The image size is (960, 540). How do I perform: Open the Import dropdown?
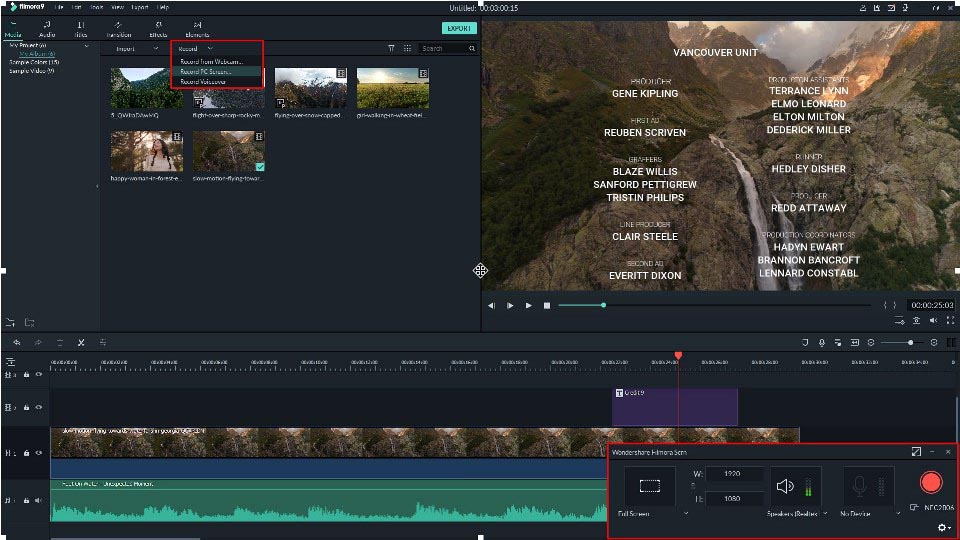click(137, 48)
